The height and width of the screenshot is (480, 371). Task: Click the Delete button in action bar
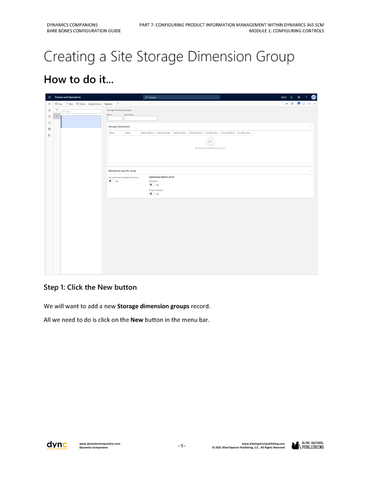(81, 104)
